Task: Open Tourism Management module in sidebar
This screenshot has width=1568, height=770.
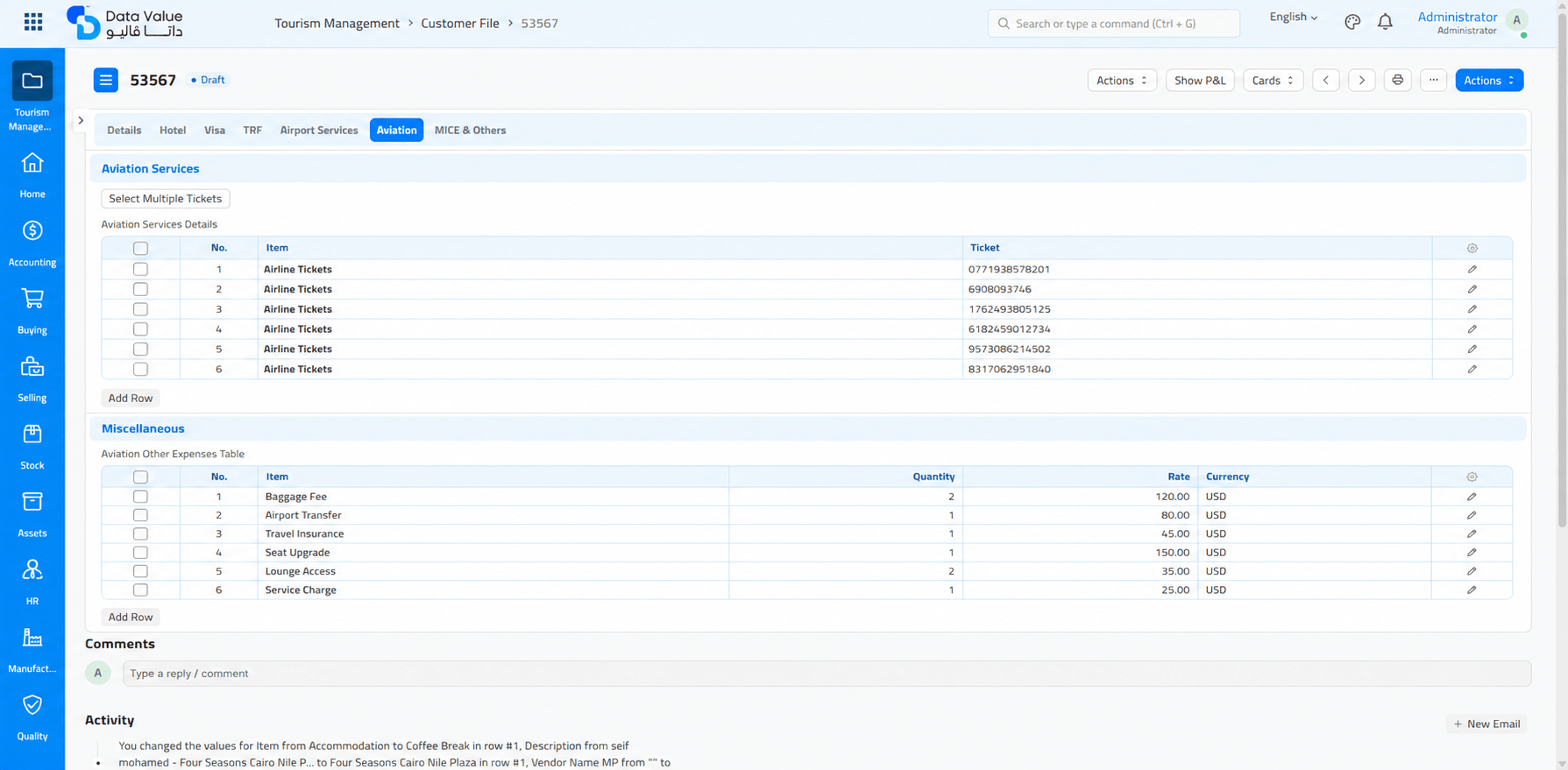Action: 32,96
